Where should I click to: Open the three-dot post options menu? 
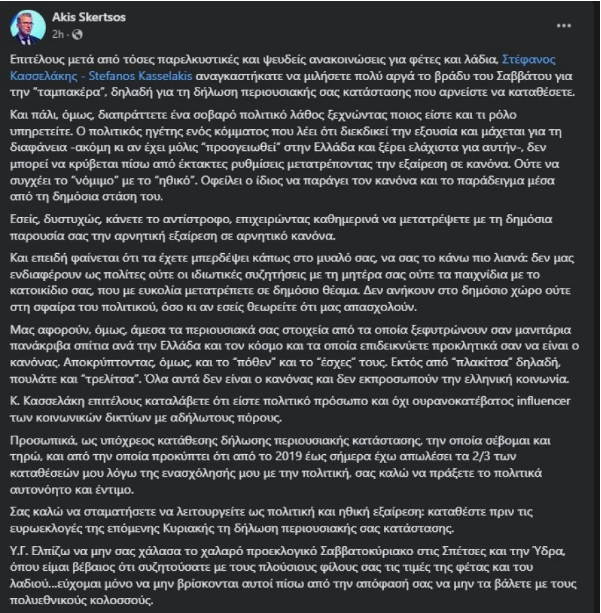click(563, 26)
